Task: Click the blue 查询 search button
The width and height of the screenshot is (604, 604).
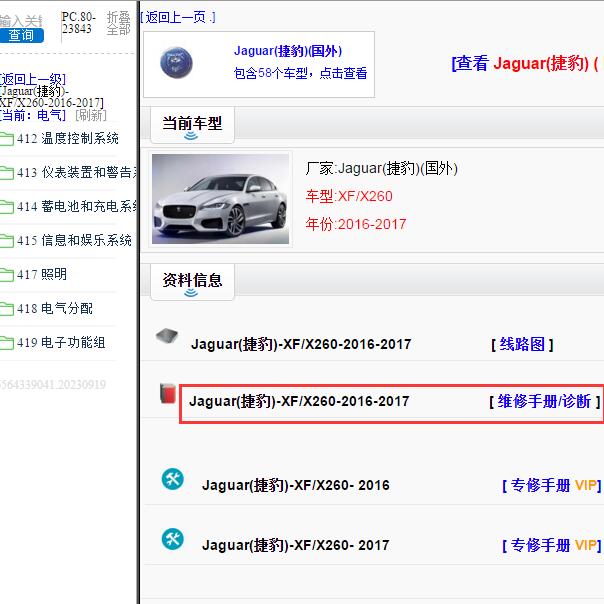Action: (x=22, y=35)
